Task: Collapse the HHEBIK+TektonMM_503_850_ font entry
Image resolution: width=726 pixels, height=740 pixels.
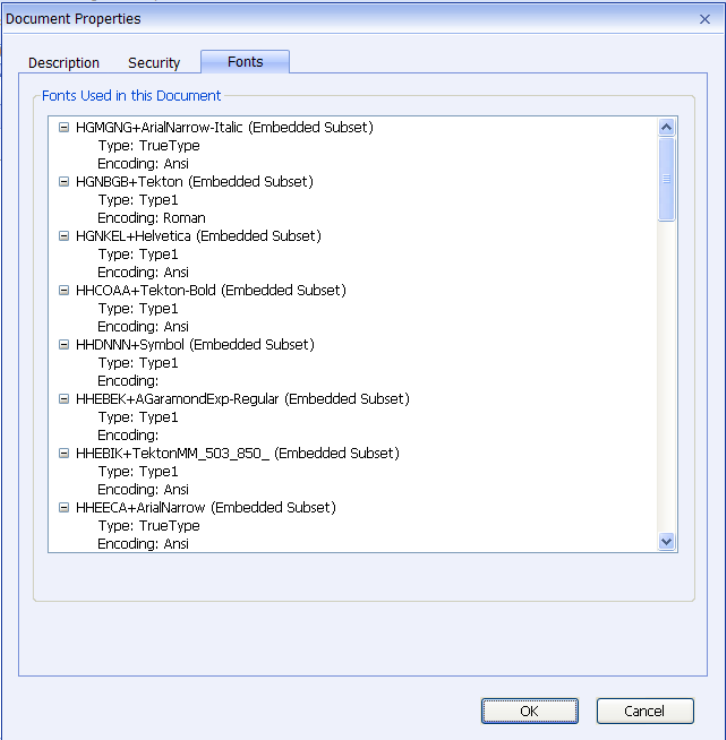Action: [x=64, y=453]
